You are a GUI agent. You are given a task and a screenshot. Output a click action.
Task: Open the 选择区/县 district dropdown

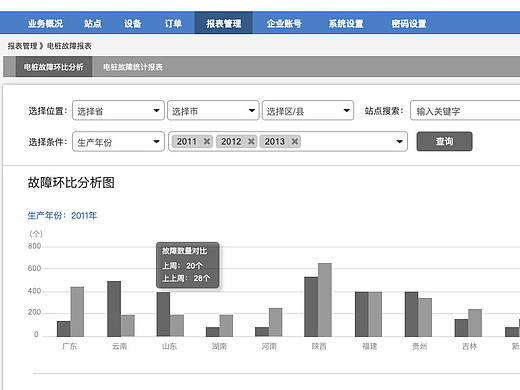click(308, 110)
